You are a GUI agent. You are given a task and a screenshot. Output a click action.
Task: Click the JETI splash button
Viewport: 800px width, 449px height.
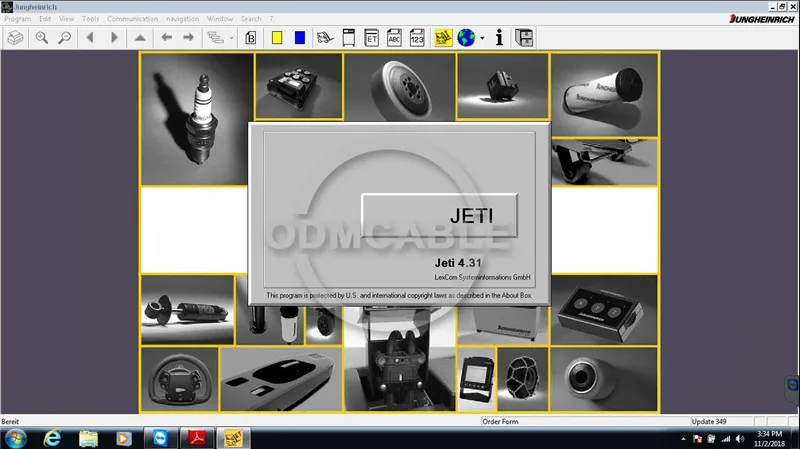point(439,215)
